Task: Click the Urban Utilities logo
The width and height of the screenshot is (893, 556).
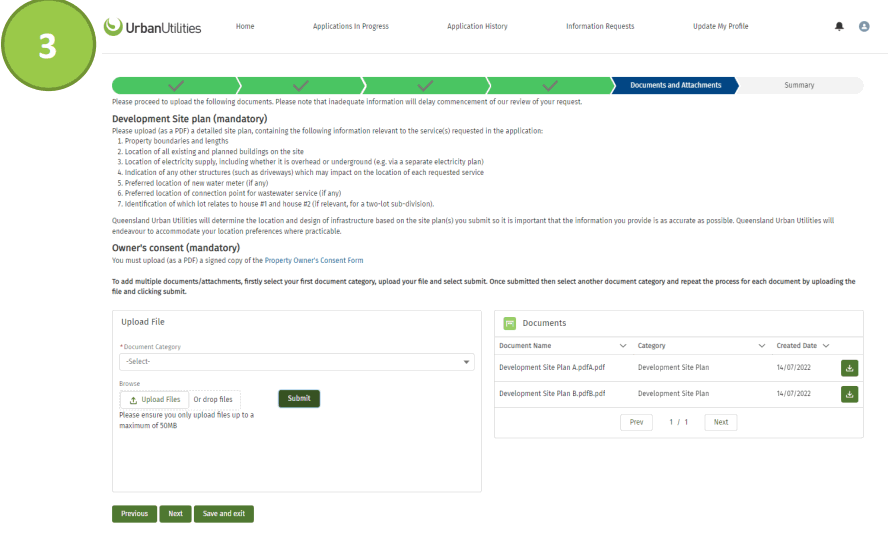Action: pyautogui.click(x=153, y=27)
